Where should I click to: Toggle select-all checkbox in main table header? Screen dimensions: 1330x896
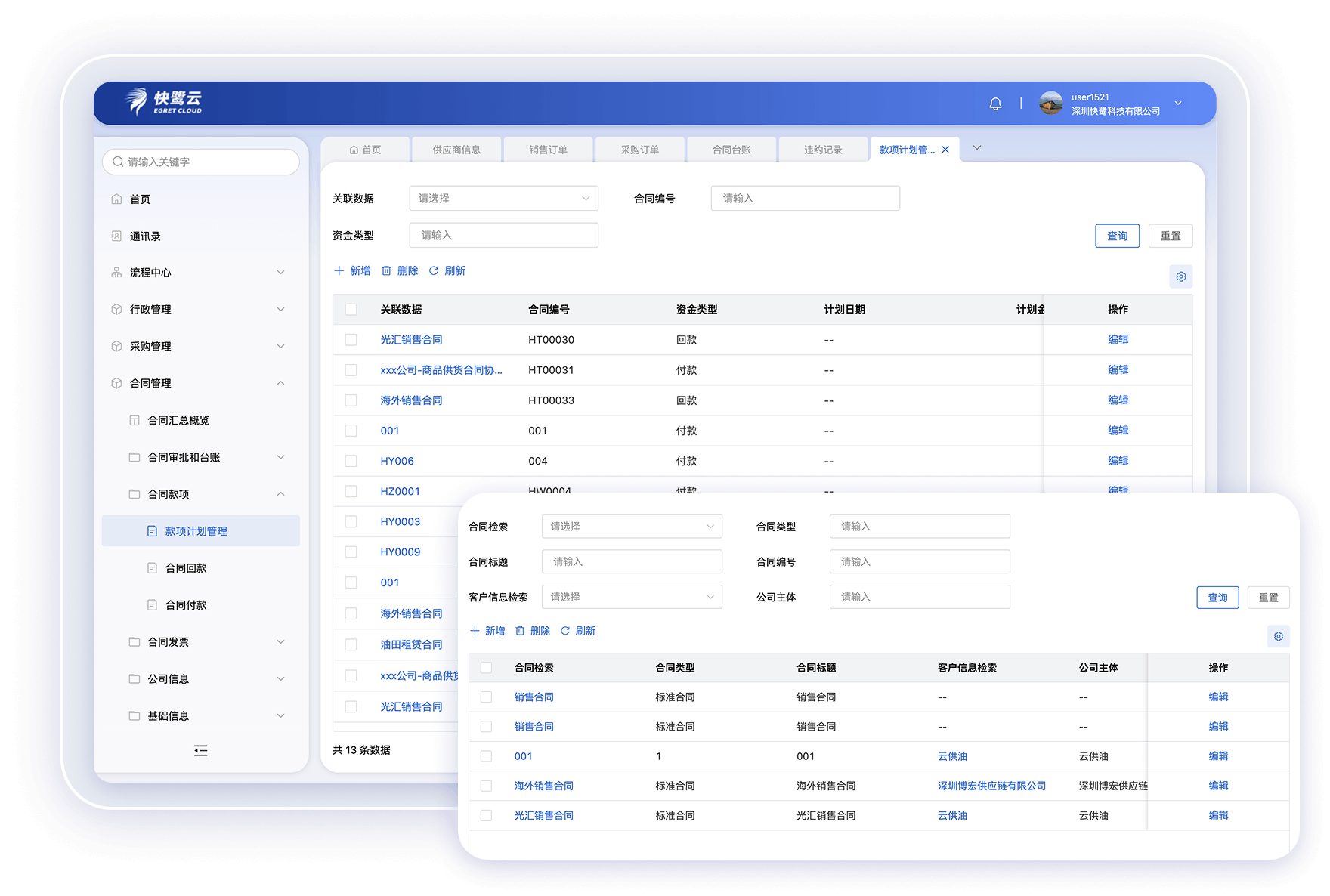(x=351, y=310)
